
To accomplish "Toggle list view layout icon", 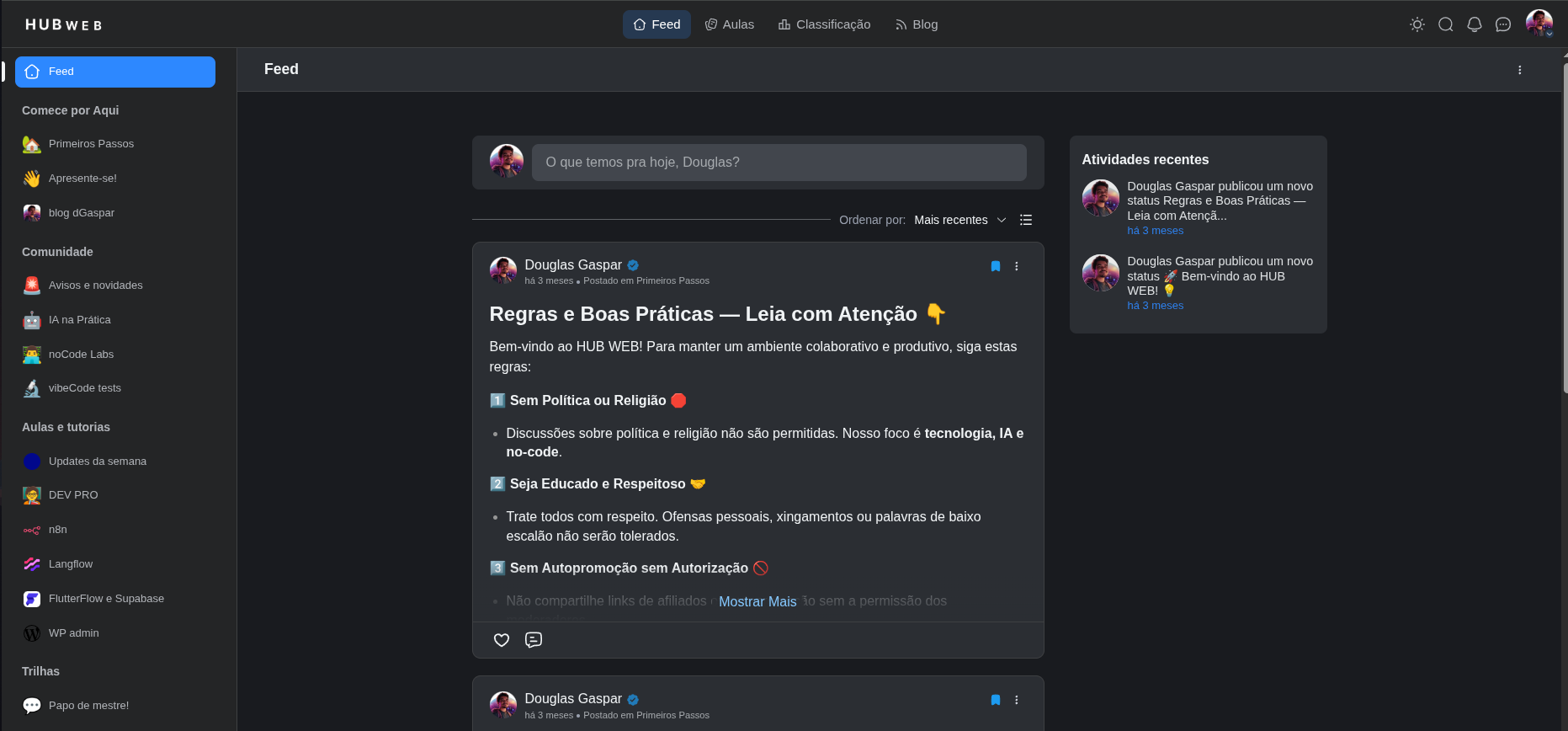I will click(x=1025, y=220).
